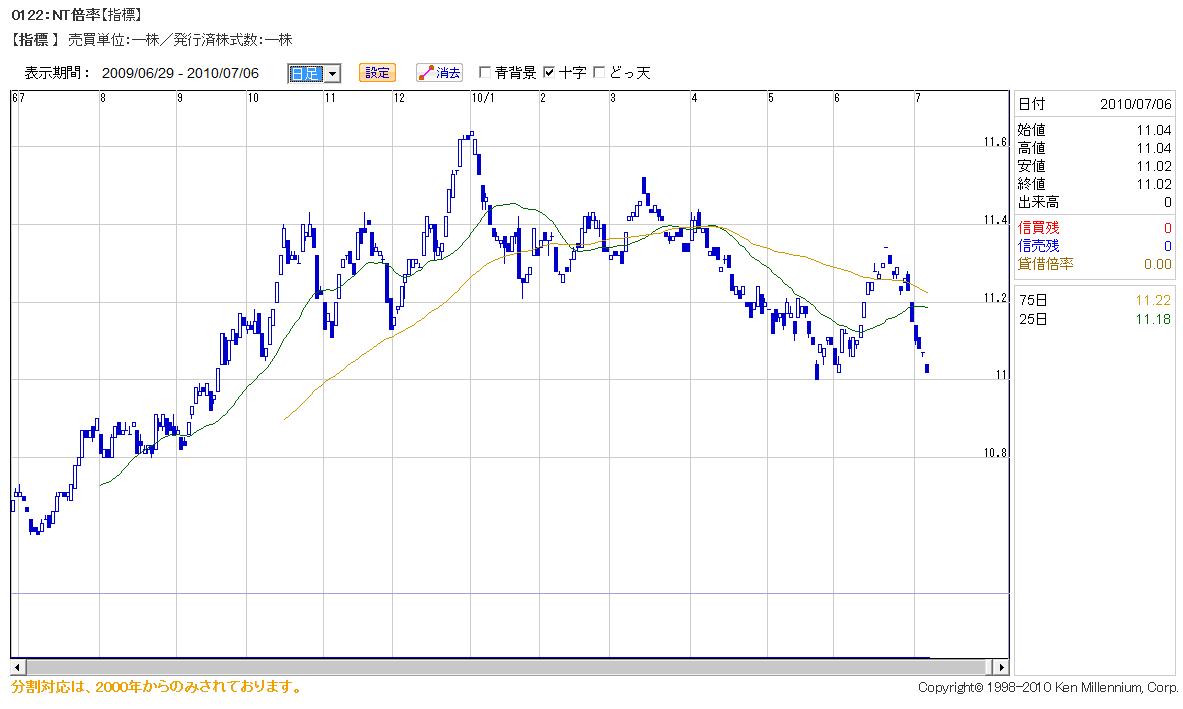Click the 日付 date row in the side panel
The height and width of the screenshot is (709, 1183).
[1094, 104]
